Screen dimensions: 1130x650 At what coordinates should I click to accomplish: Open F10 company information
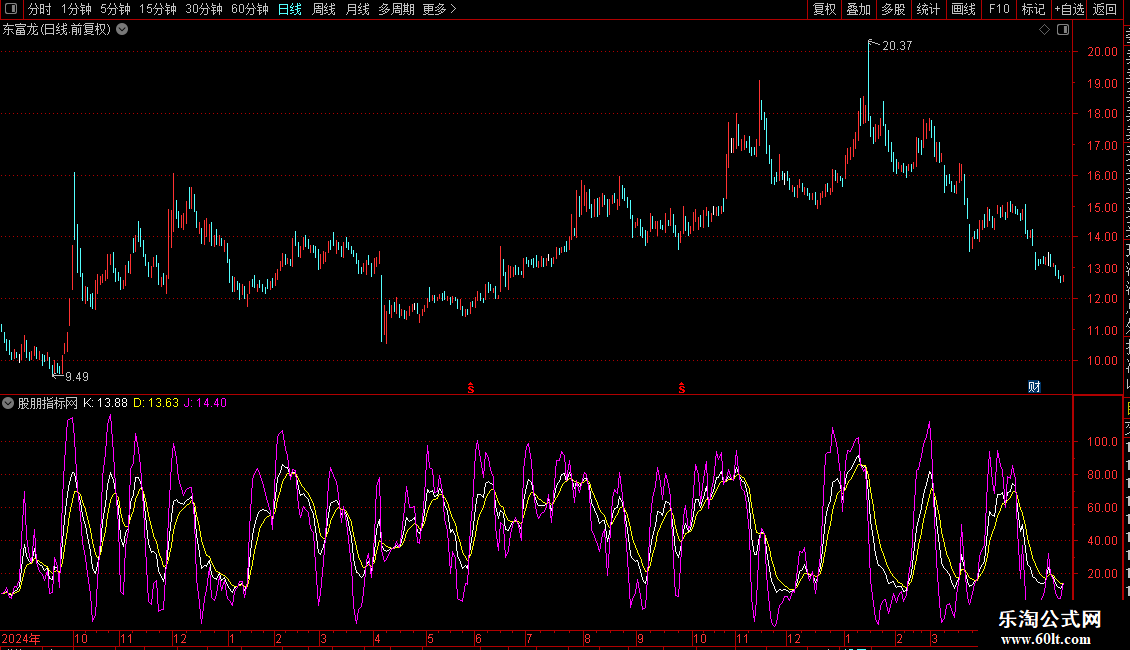click(999, 9)
